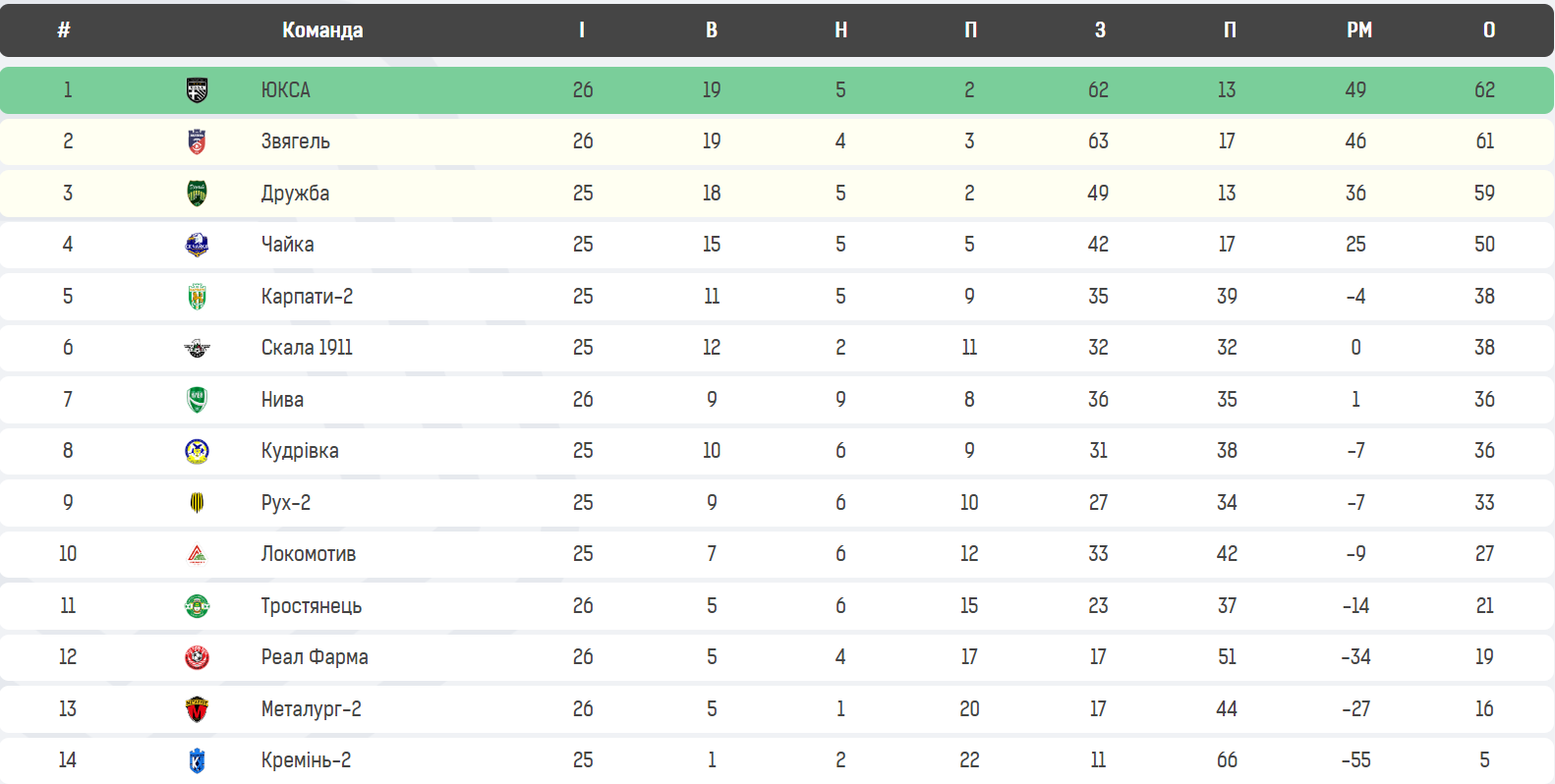Open the Скала 1911 winged emblem

click(x=197, y=348)
